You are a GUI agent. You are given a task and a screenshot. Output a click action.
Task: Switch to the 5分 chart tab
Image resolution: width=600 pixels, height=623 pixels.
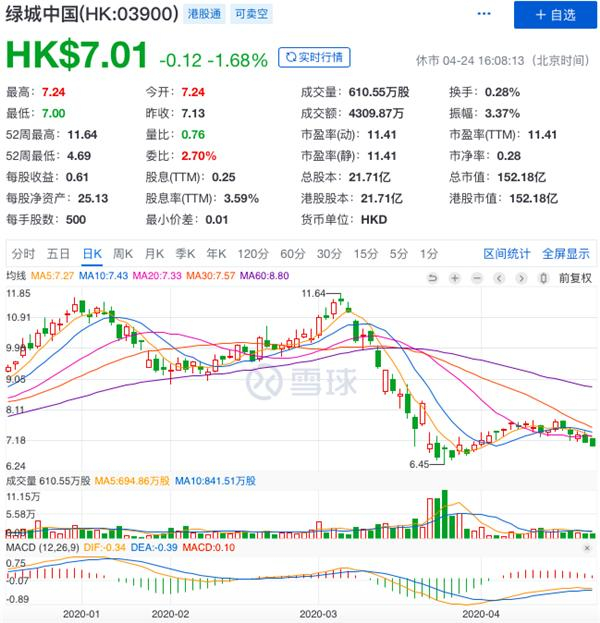399,253
